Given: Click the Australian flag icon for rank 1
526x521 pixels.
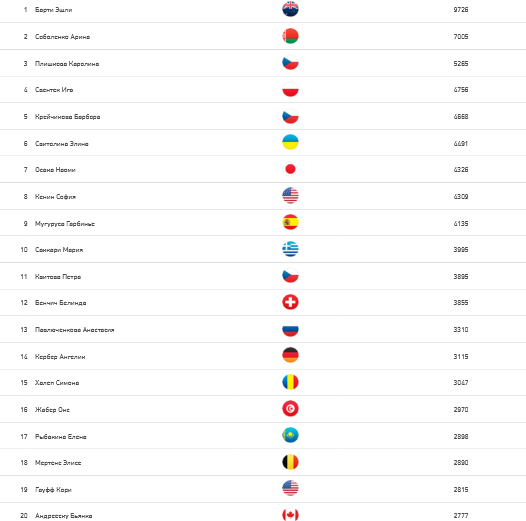Looking at the screenshot, I should (290, 9).
